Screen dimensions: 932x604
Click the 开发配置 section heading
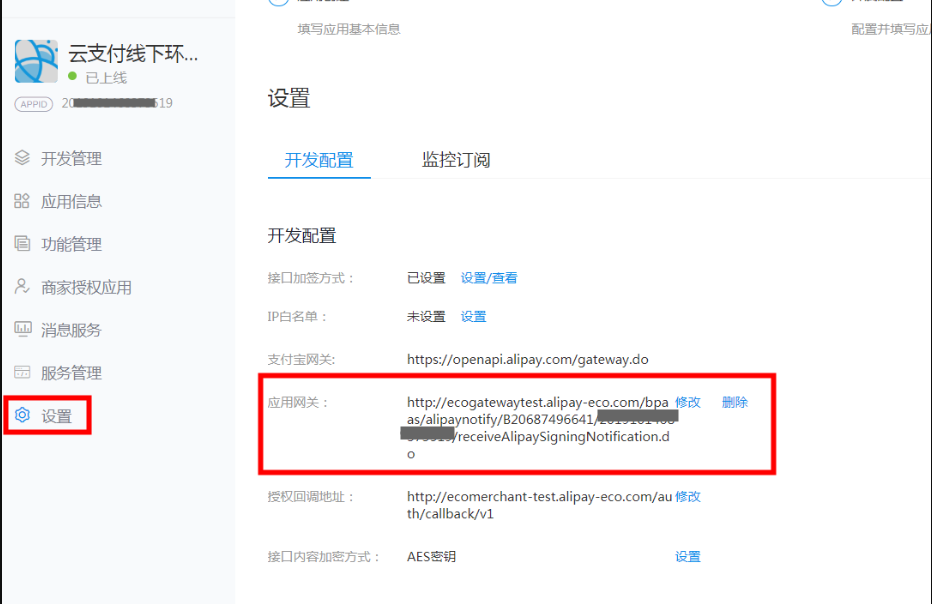click(302, 235)
